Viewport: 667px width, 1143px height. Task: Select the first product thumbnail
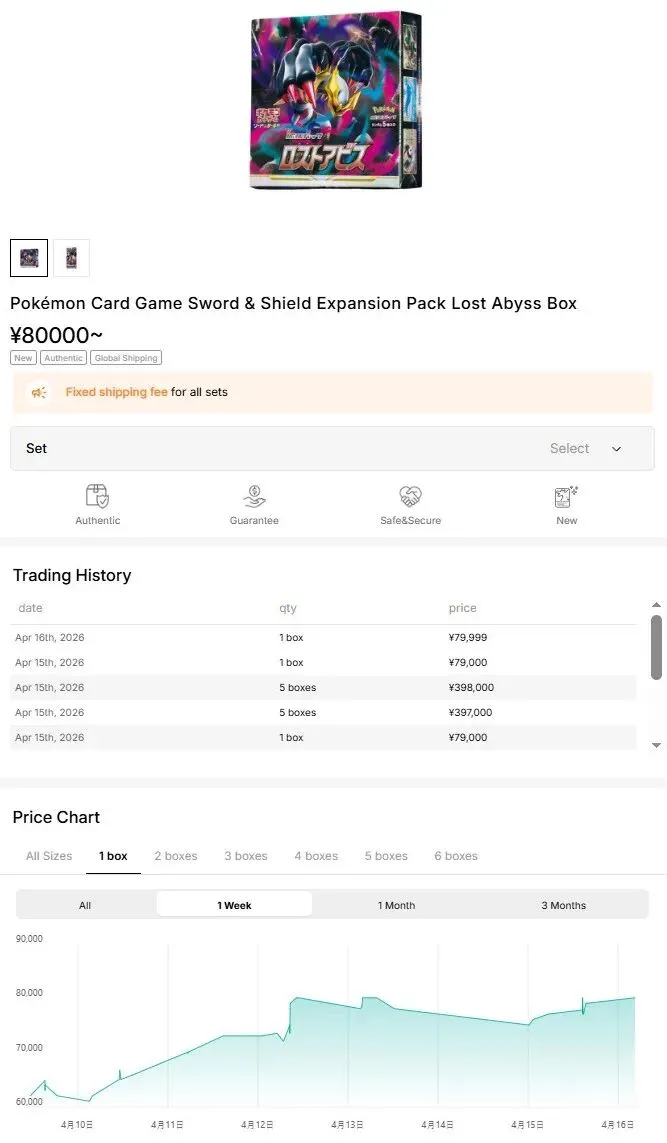(x=29, y=258)
